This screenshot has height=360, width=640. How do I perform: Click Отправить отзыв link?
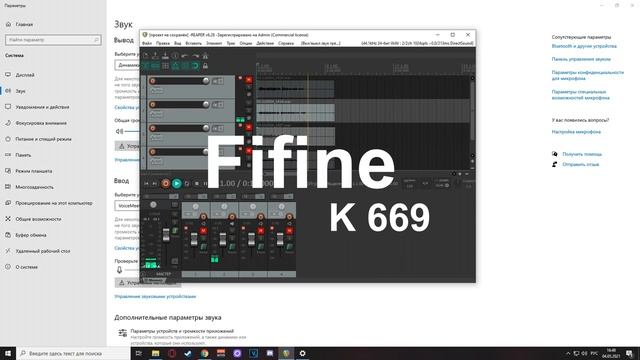click(x=581, y=164)
